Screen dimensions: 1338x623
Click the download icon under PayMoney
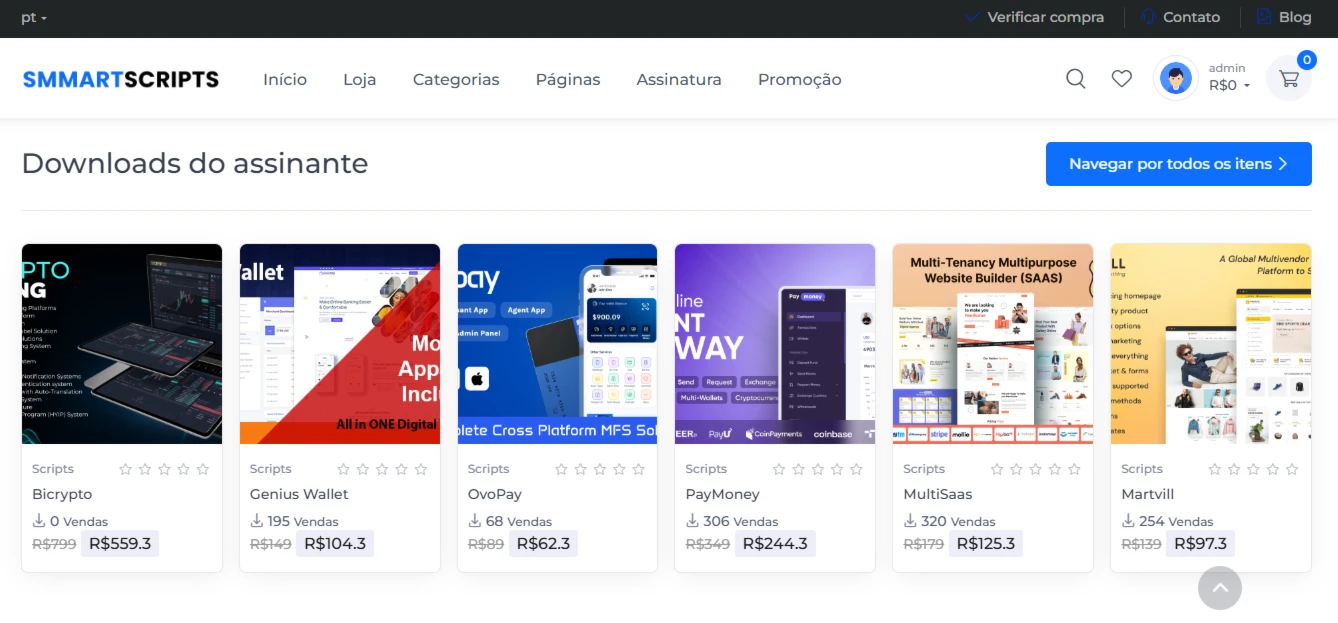(x=692, y=520)
